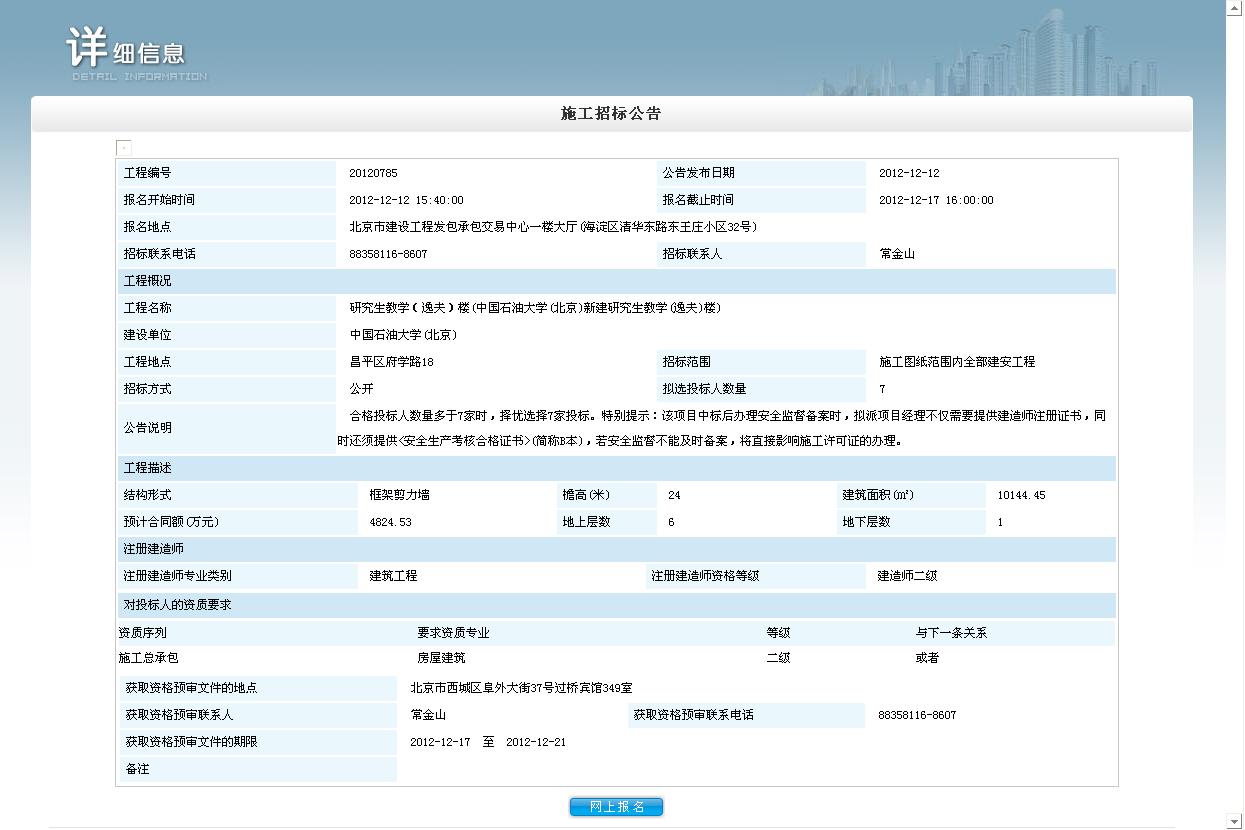Click the small broken image icon above the table
The image size is (1245, 830).
coord(124,148)
